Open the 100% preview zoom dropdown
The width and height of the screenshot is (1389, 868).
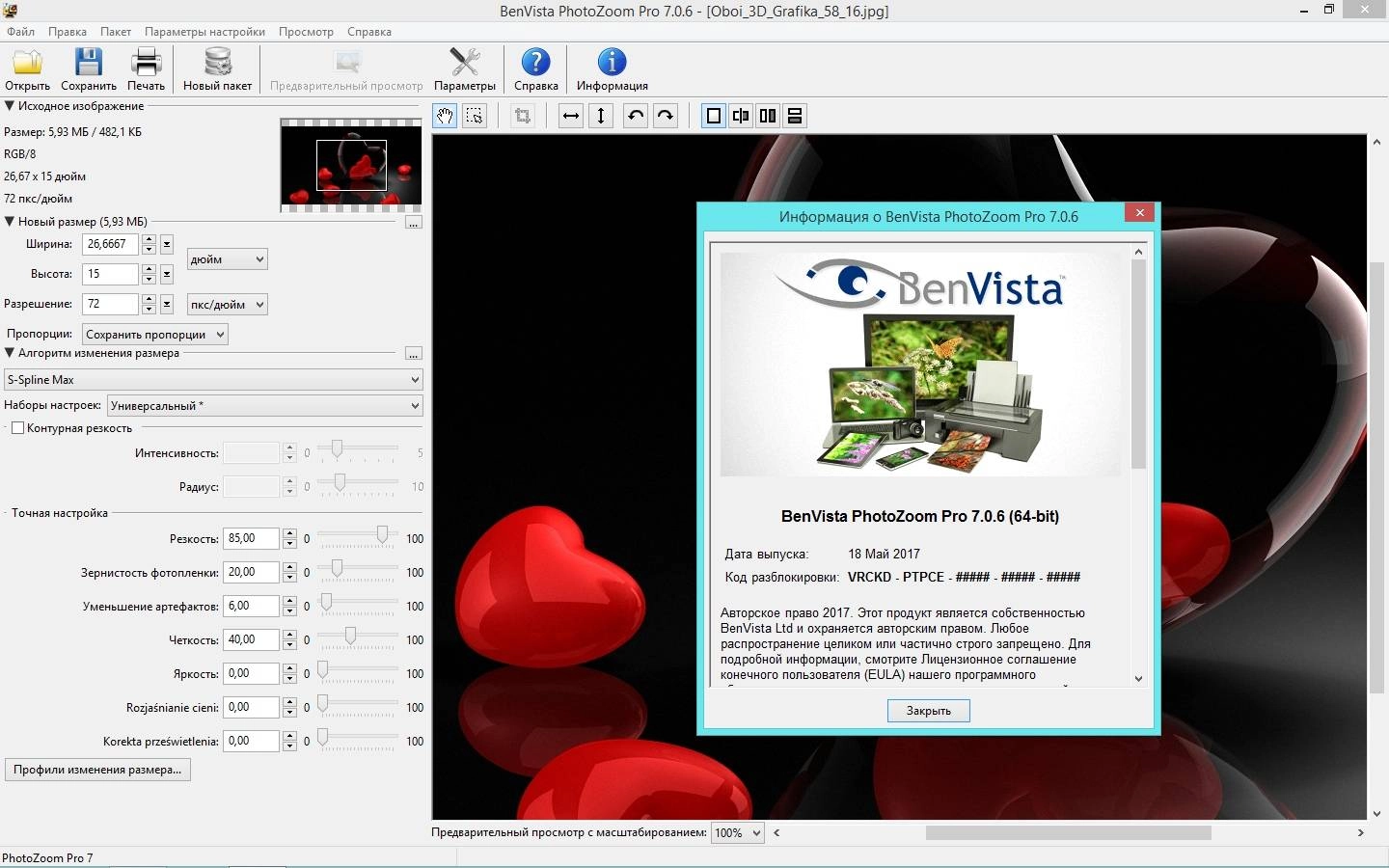tap(737, 833)
